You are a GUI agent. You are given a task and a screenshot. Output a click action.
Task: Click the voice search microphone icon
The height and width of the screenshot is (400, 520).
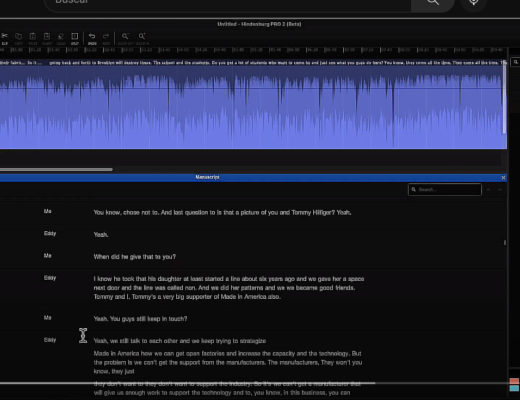tap(474, 2)
